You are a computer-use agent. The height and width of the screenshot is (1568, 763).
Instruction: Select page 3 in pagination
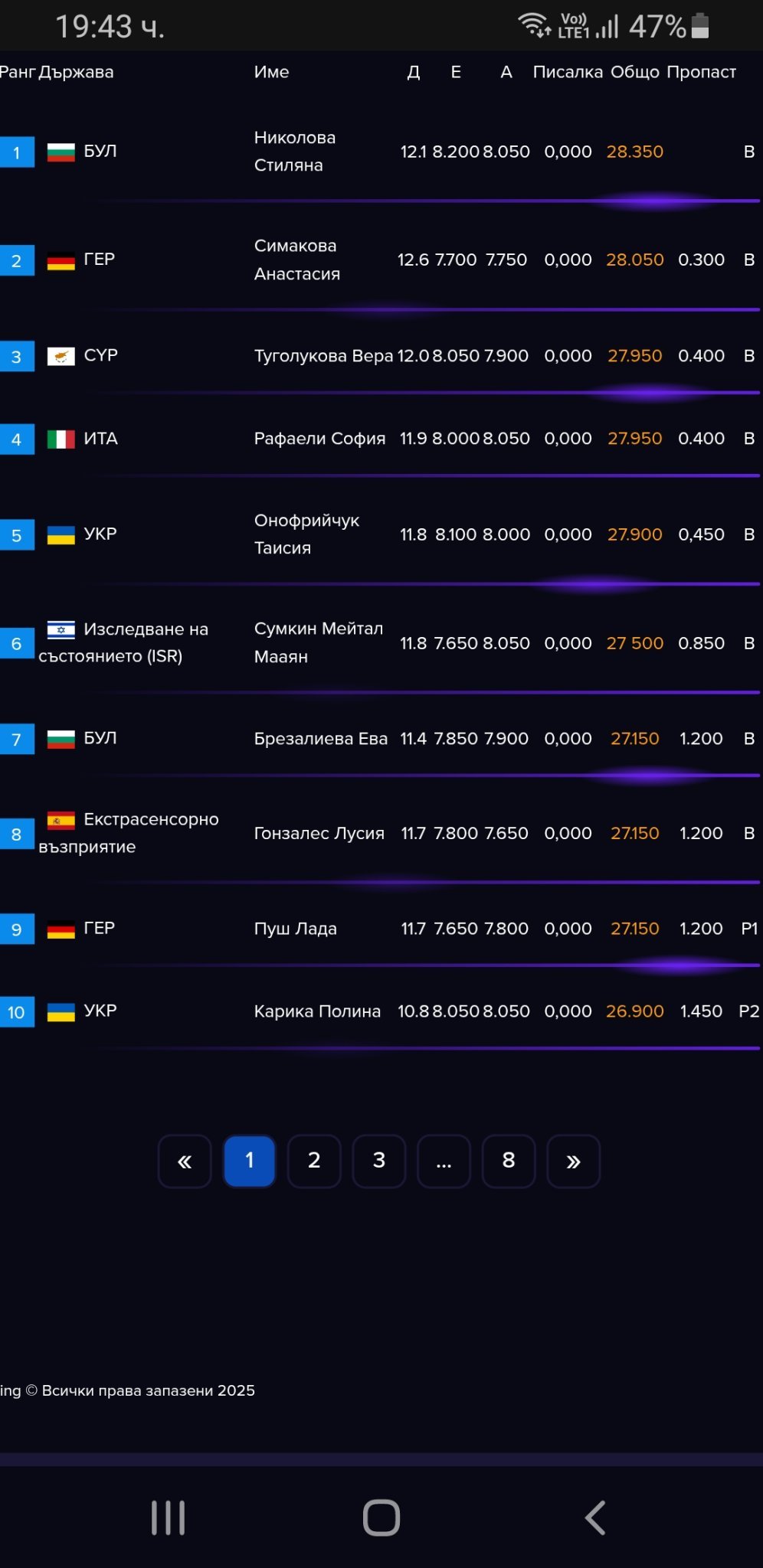378,1161
